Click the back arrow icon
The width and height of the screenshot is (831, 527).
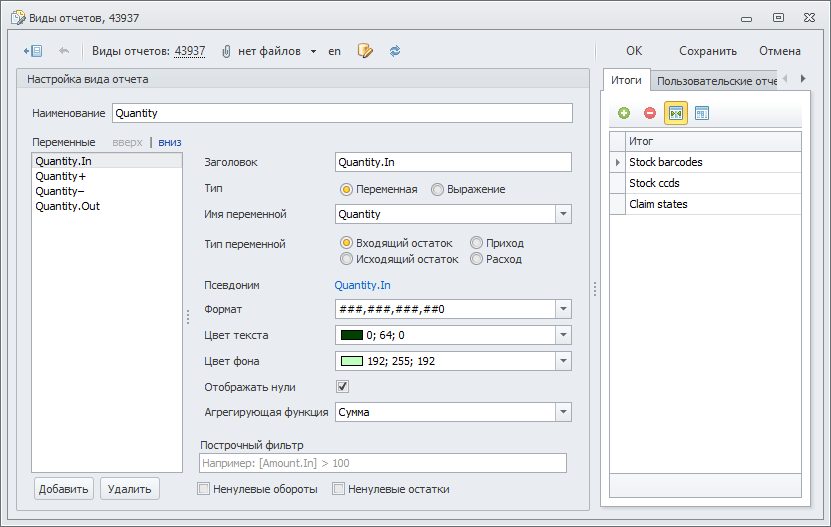[64, 51]
